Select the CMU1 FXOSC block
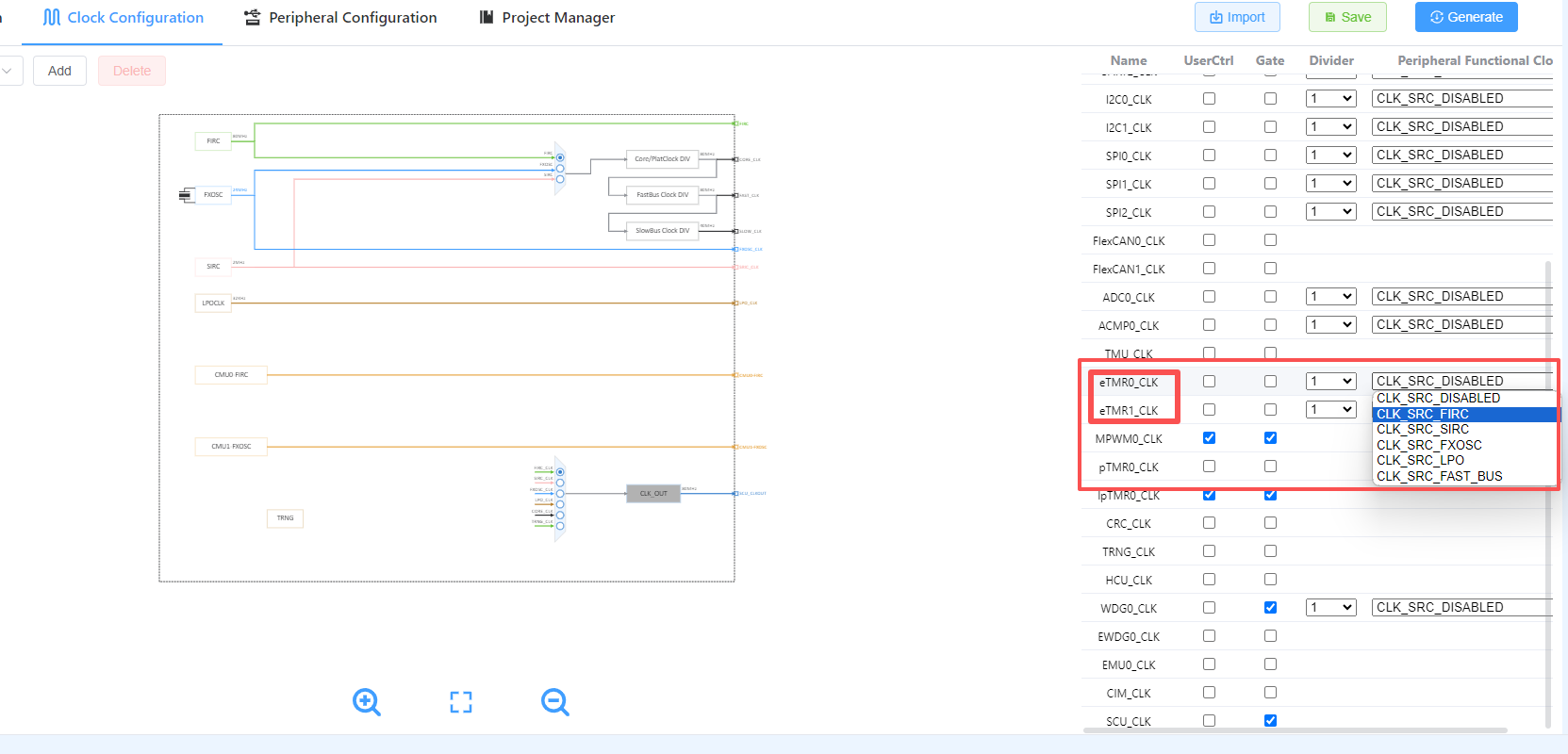This screenshot has width=1568, height=754. (231, 447)
